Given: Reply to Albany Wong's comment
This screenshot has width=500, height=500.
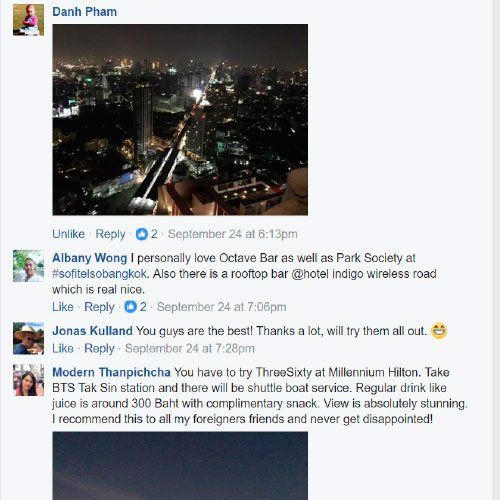Looking at the screenshot, I should click(x=99, y=307).
